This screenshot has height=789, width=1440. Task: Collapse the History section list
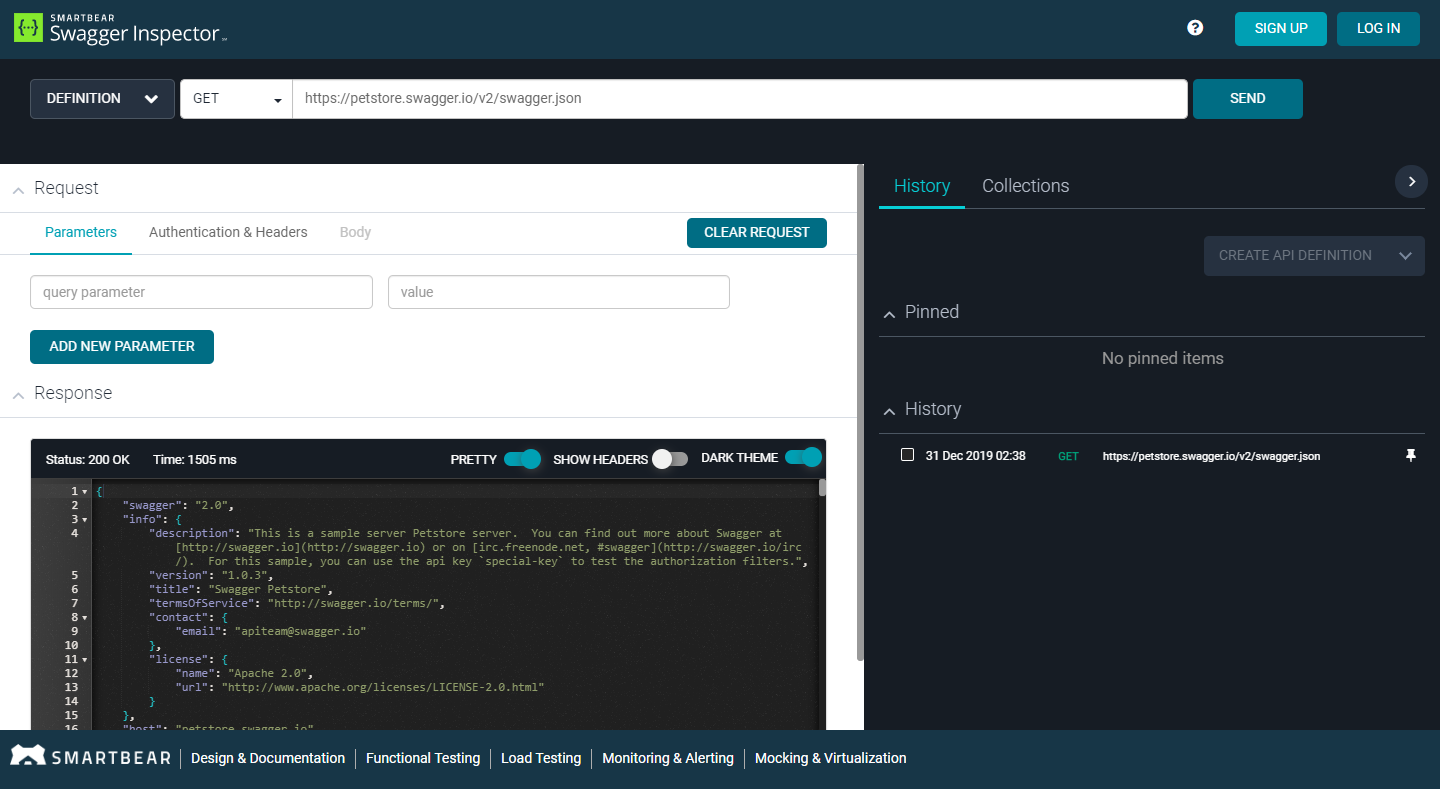point(889,410)
